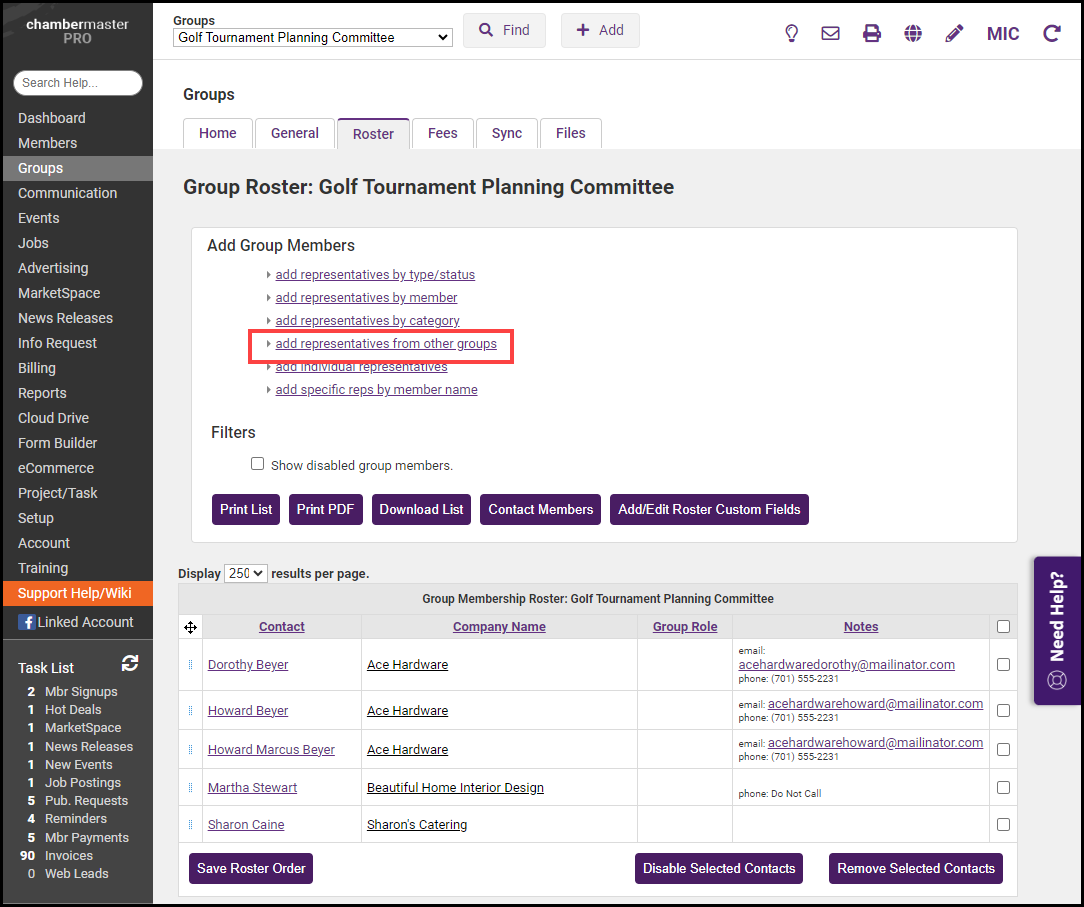Enable Show disabled group members checkbox

tap(258, 464)
